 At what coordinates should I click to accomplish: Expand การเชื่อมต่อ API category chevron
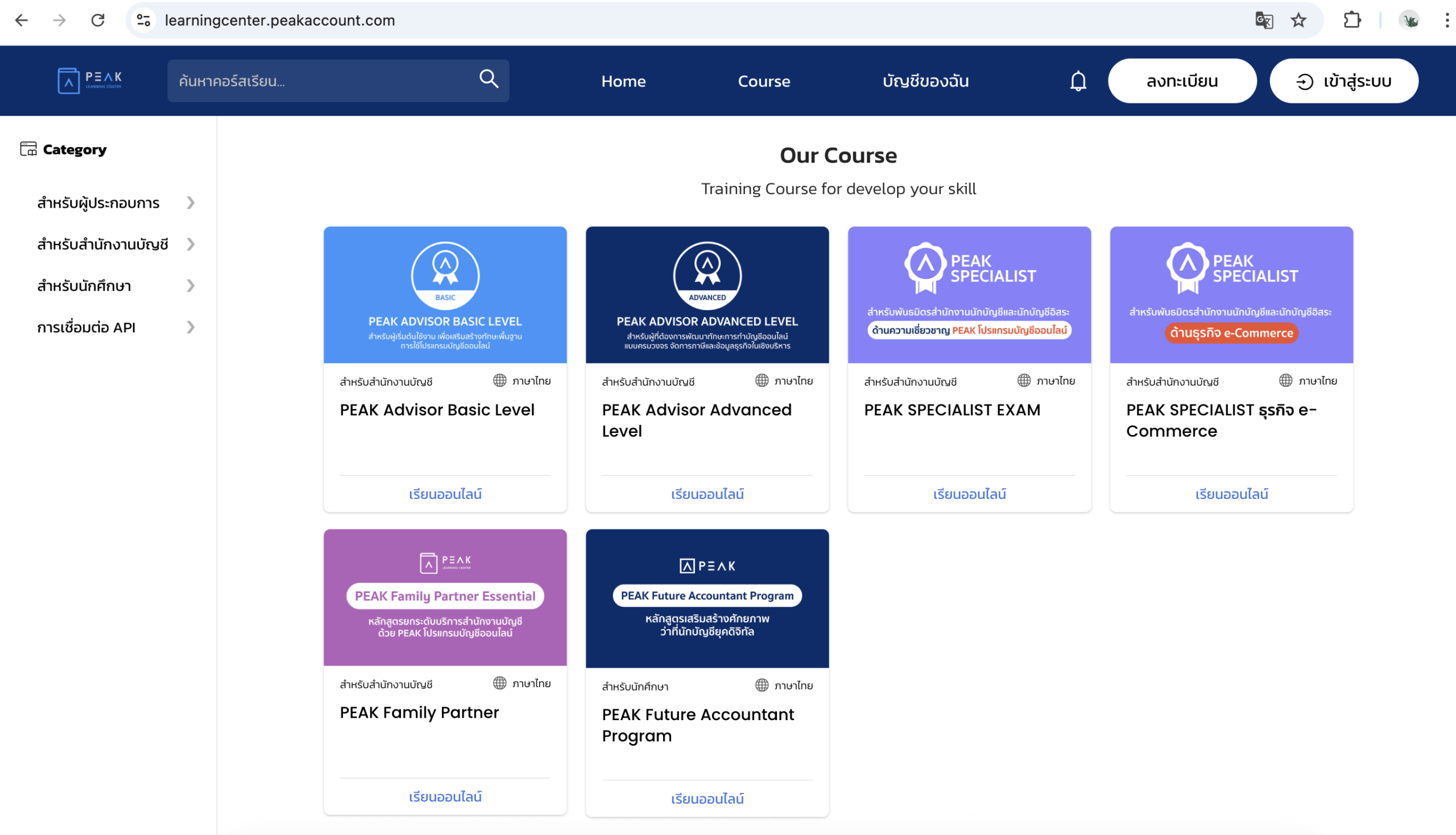(191, 328)
